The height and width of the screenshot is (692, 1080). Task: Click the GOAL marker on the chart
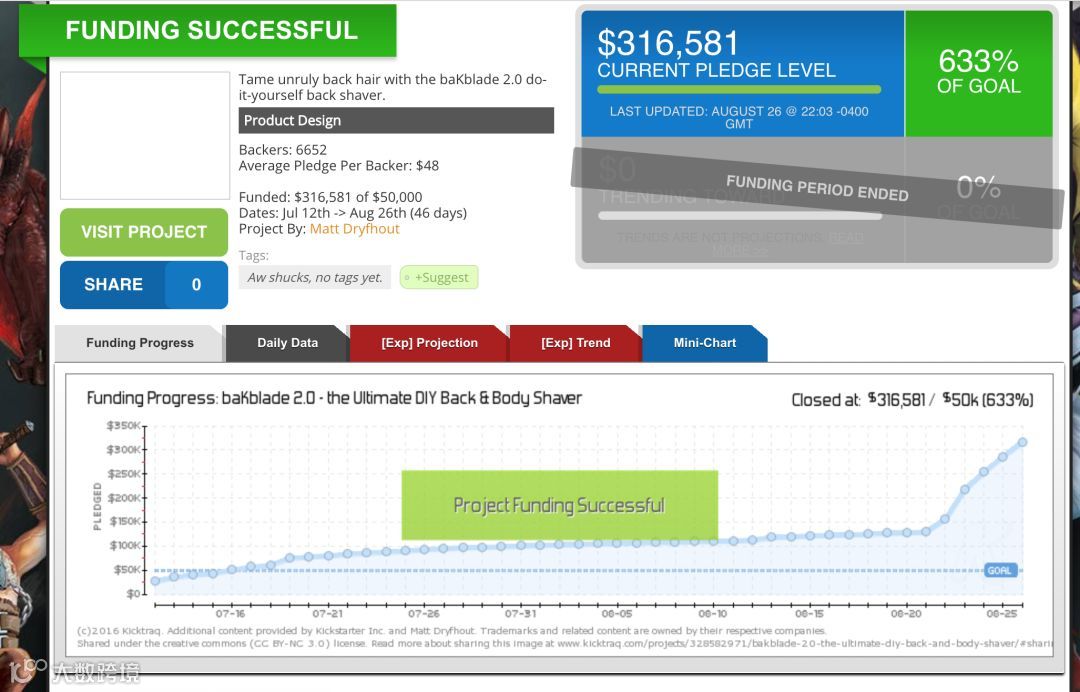(x=1000, y=570)
